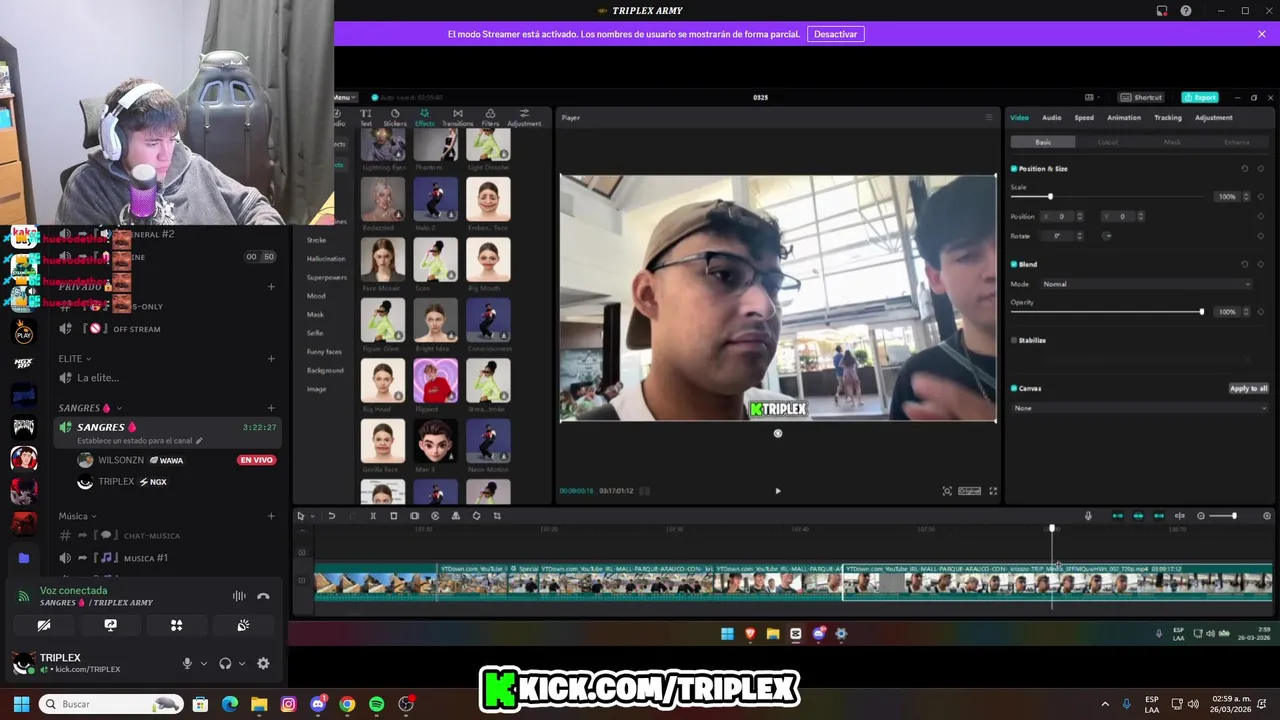1280x720 pixels.
Task: Choose the Big Mouth effect thumbnail
Action: coord(488,260)
